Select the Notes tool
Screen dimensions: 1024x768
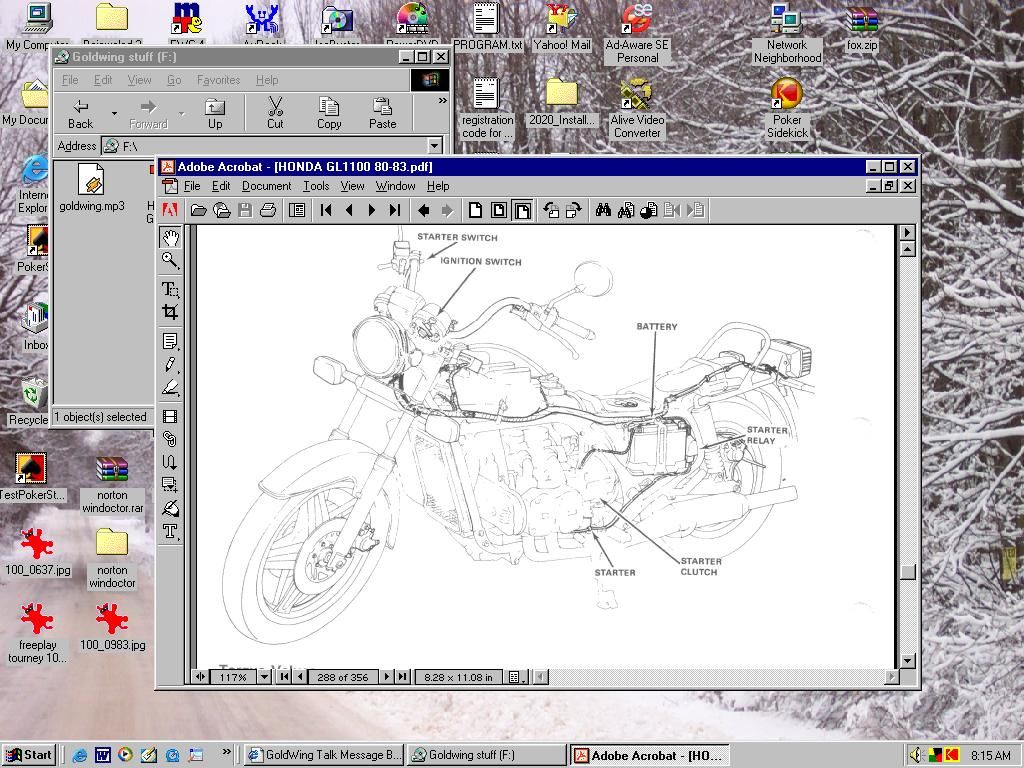point(170,341)
